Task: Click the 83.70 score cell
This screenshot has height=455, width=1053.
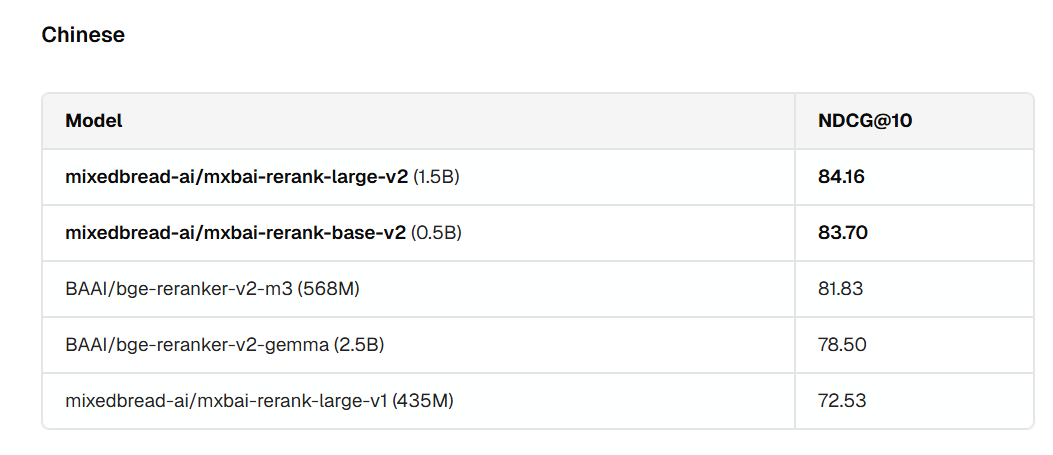Action: point(842,233)
